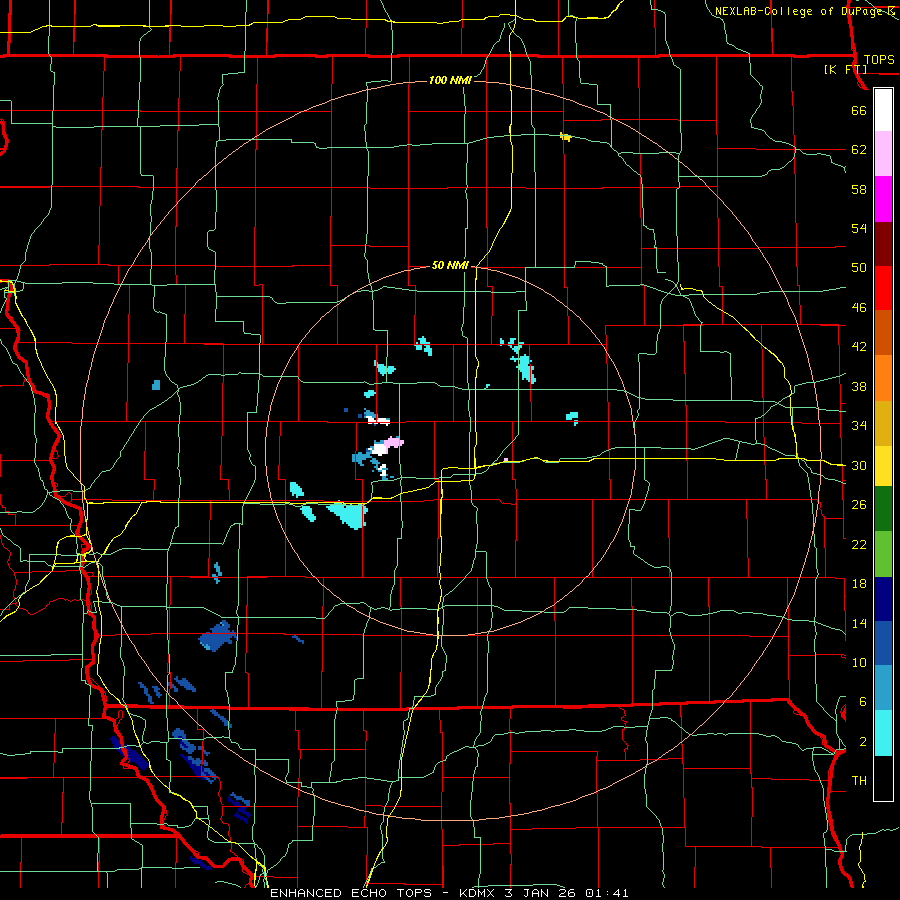This screenshot has width=900, height=900.
Task: Click the small yellow echo near the 100 NMI ring
Action: point(565,137)
